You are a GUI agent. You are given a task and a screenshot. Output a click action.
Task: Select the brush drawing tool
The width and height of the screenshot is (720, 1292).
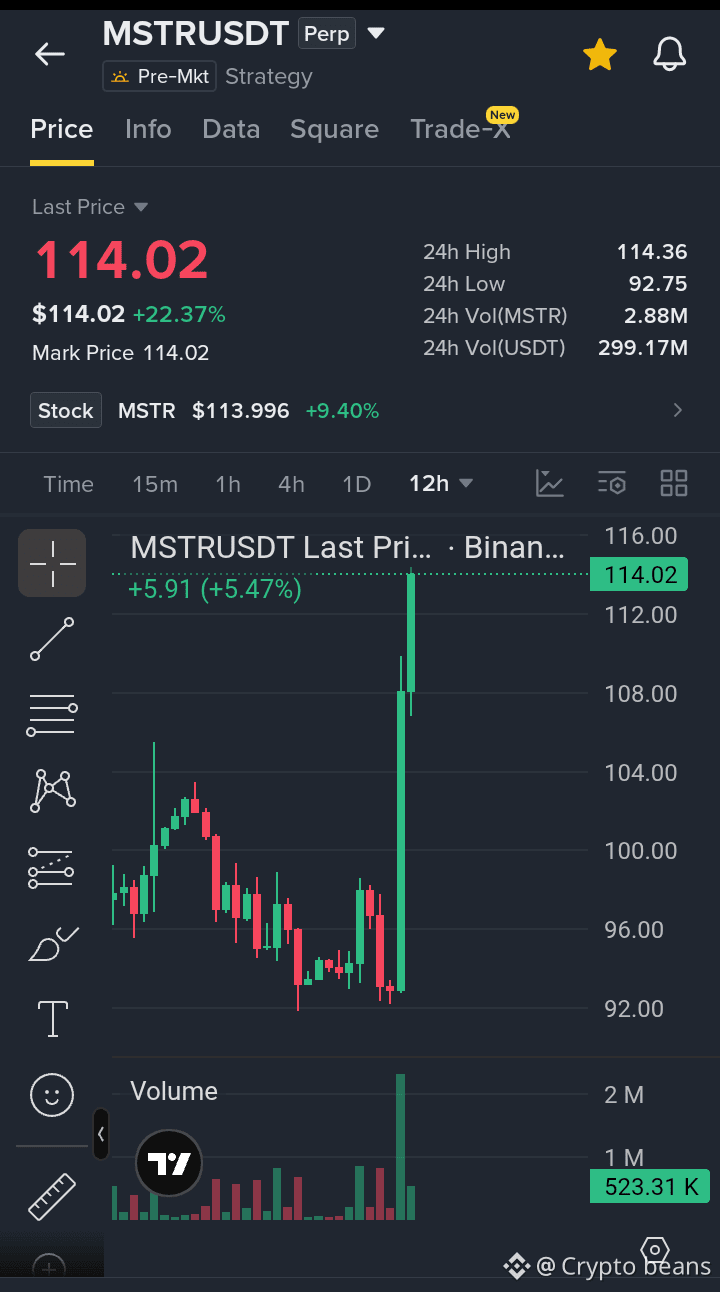(x=53, y=943)
